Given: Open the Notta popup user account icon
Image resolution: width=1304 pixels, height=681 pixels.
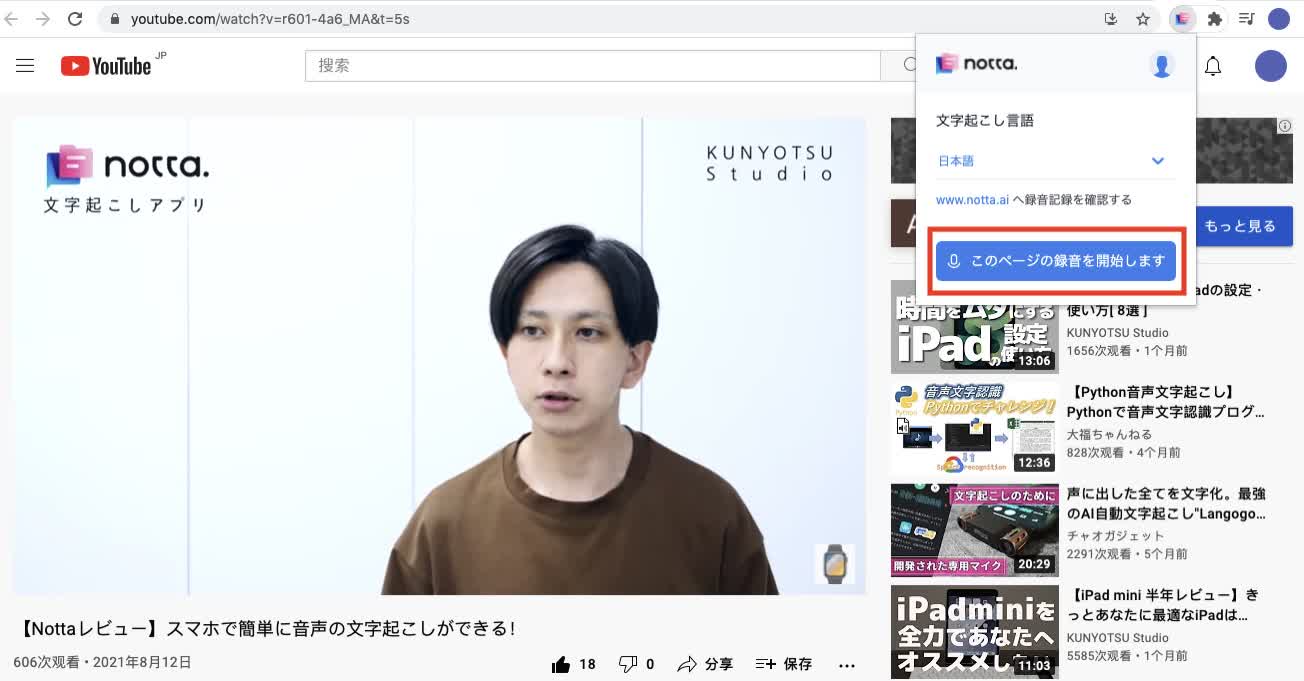Looking at the screenshot, I should tap(1162, 65).
